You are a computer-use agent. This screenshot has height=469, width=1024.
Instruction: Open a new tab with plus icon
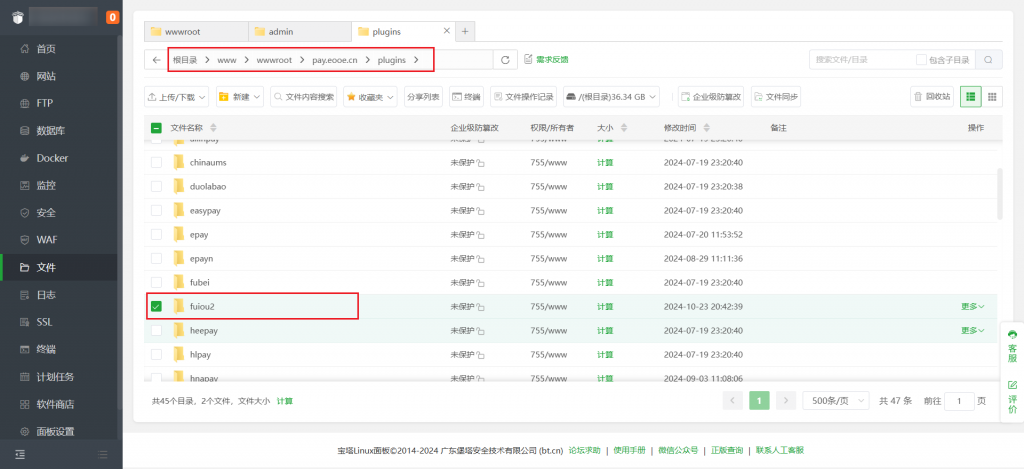coord(465,31)
